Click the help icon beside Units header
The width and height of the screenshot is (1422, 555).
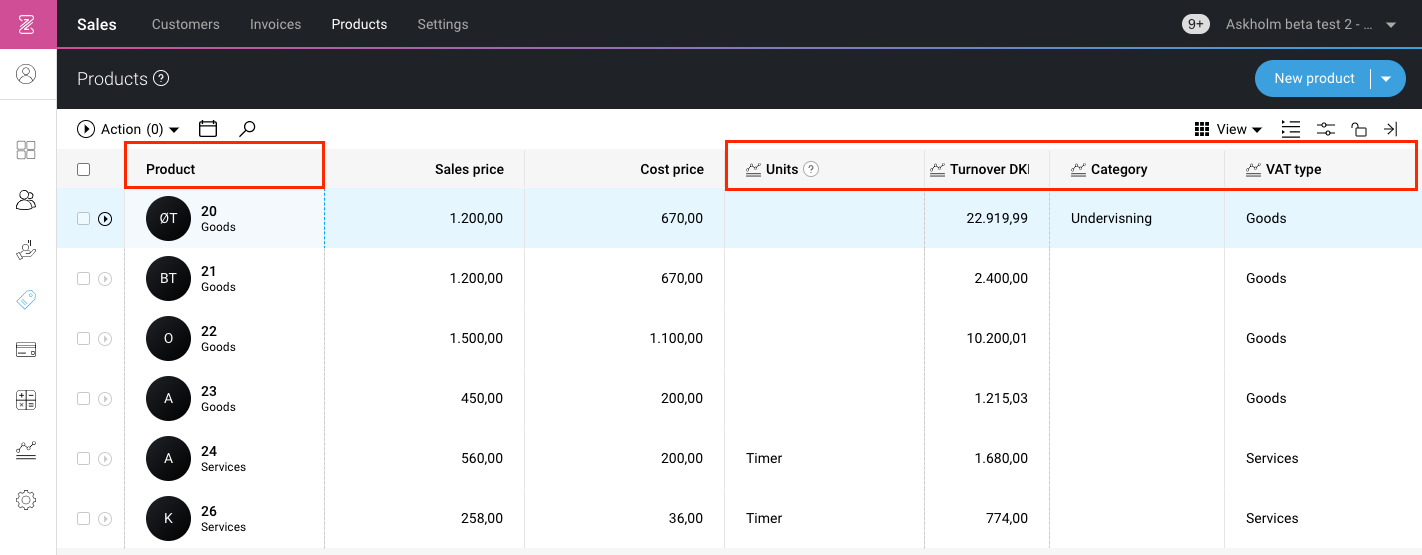coord(811,169)
